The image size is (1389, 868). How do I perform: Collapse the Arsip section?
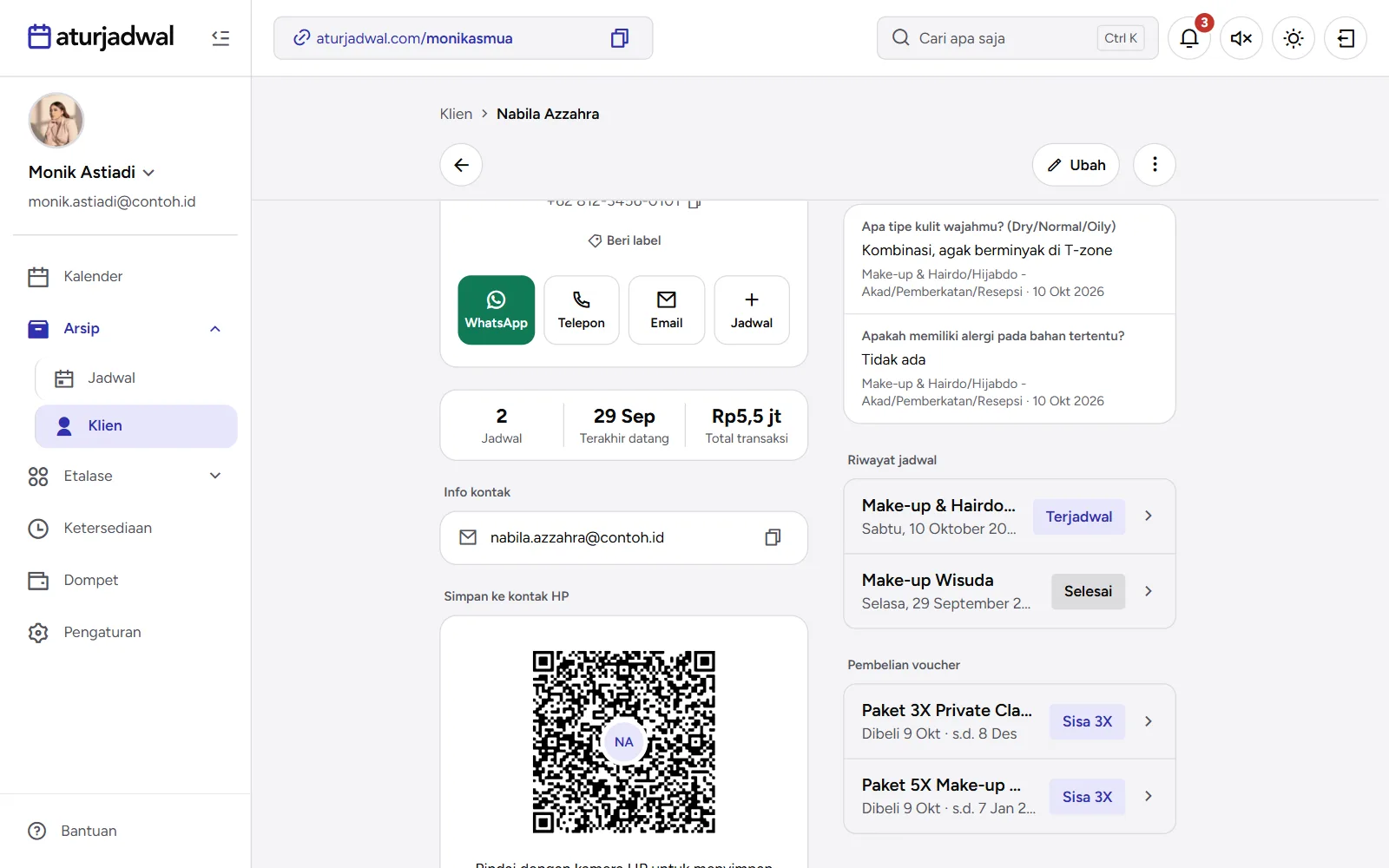215,328
